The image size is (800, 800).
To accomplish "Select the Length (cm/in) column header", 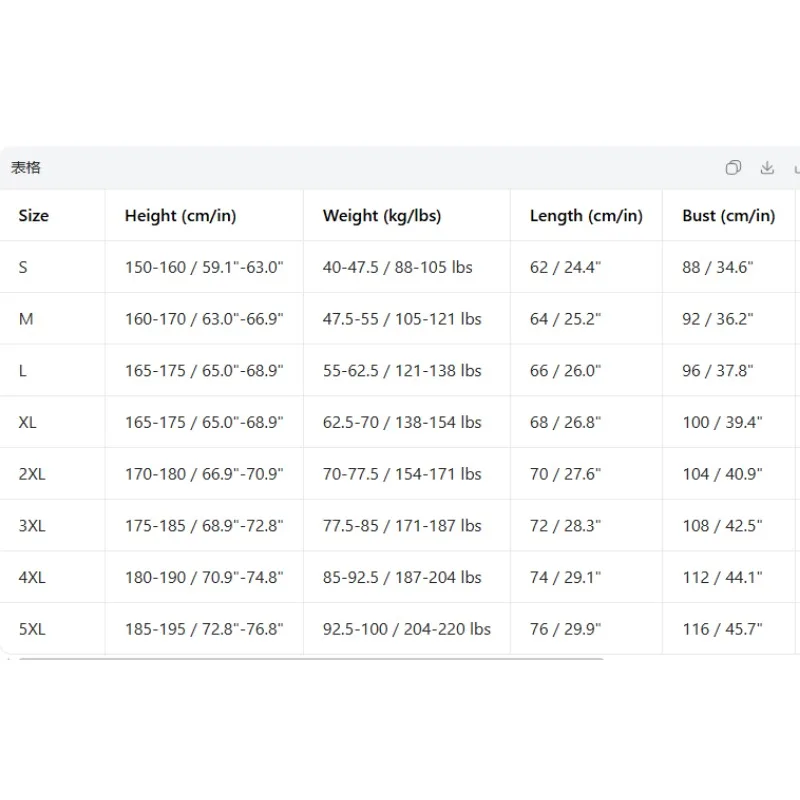I will (x=586, y=216).
